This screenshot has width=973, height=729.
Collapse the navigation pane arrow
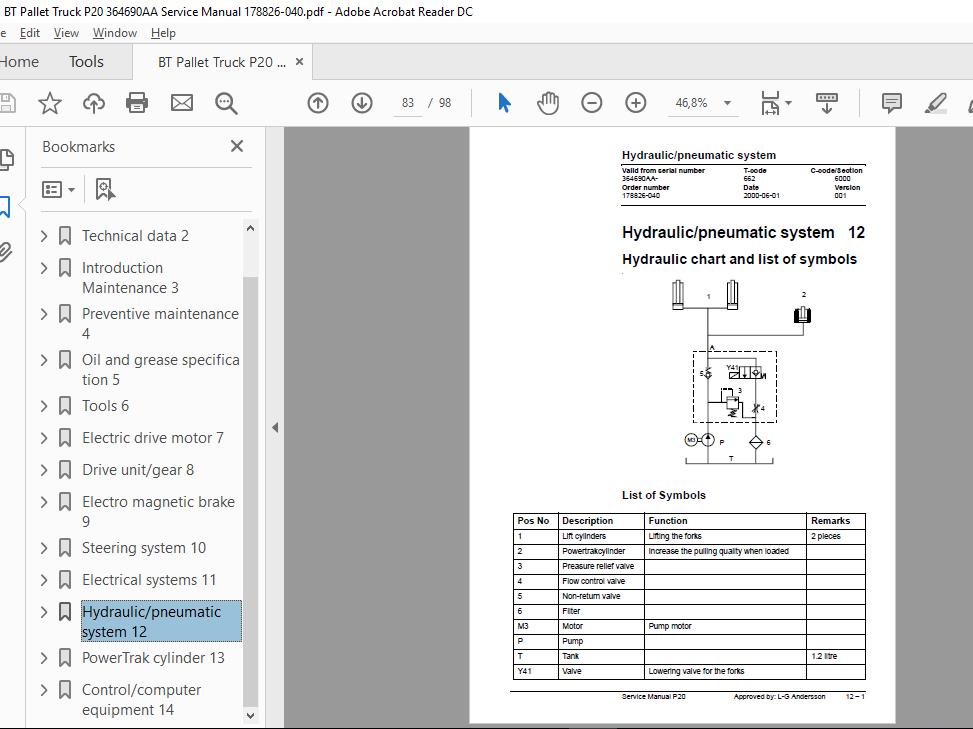click(x=275, y=427)
